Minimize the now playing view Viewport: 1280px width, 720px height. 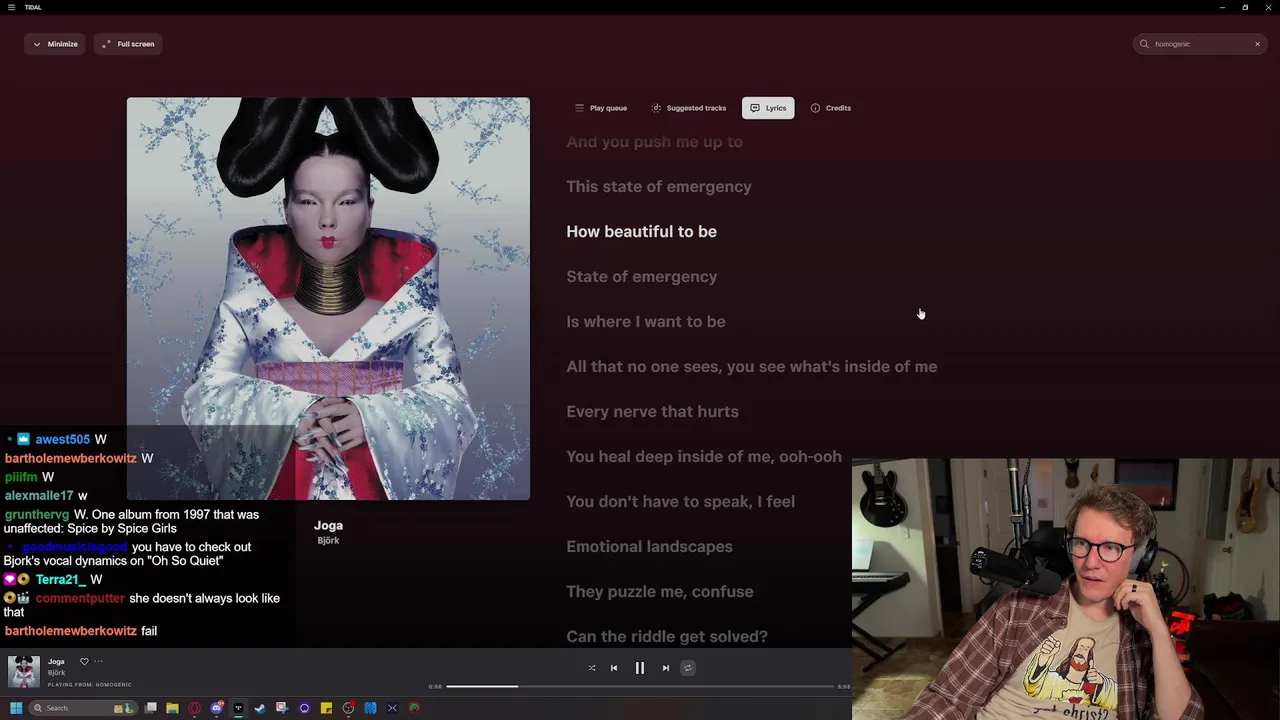[x=55, y=44]
